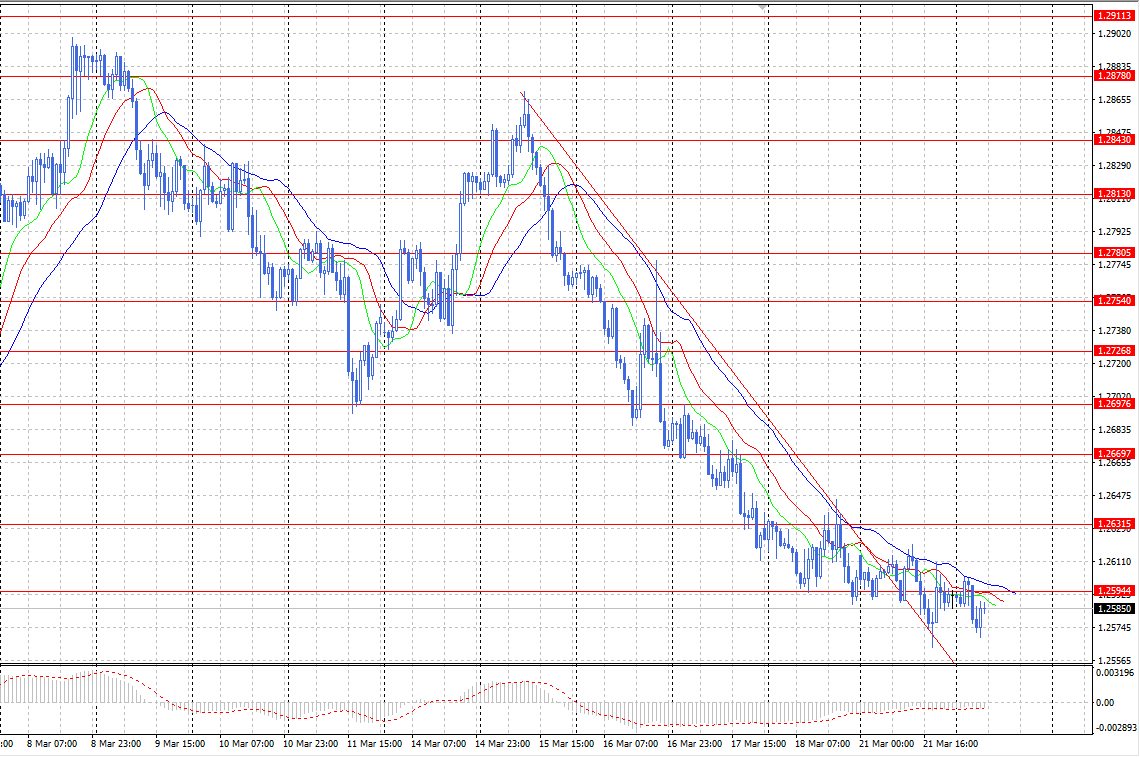Image resolution: width=1140 pixels, height=757 pixels.
Task: Select the 10 Mar 23:00 time label
Action: 310,744
